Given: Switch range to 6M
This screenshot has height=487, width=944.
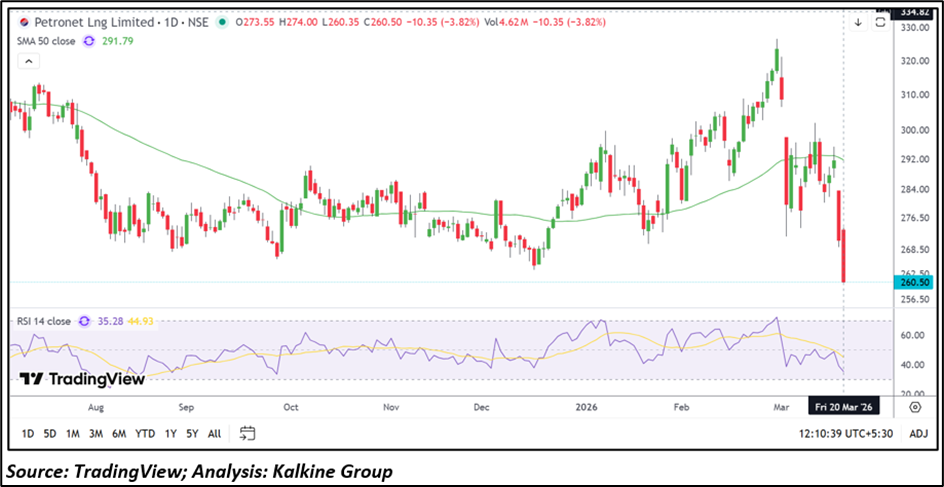Looking at the screenshot, I should (119, 433).
